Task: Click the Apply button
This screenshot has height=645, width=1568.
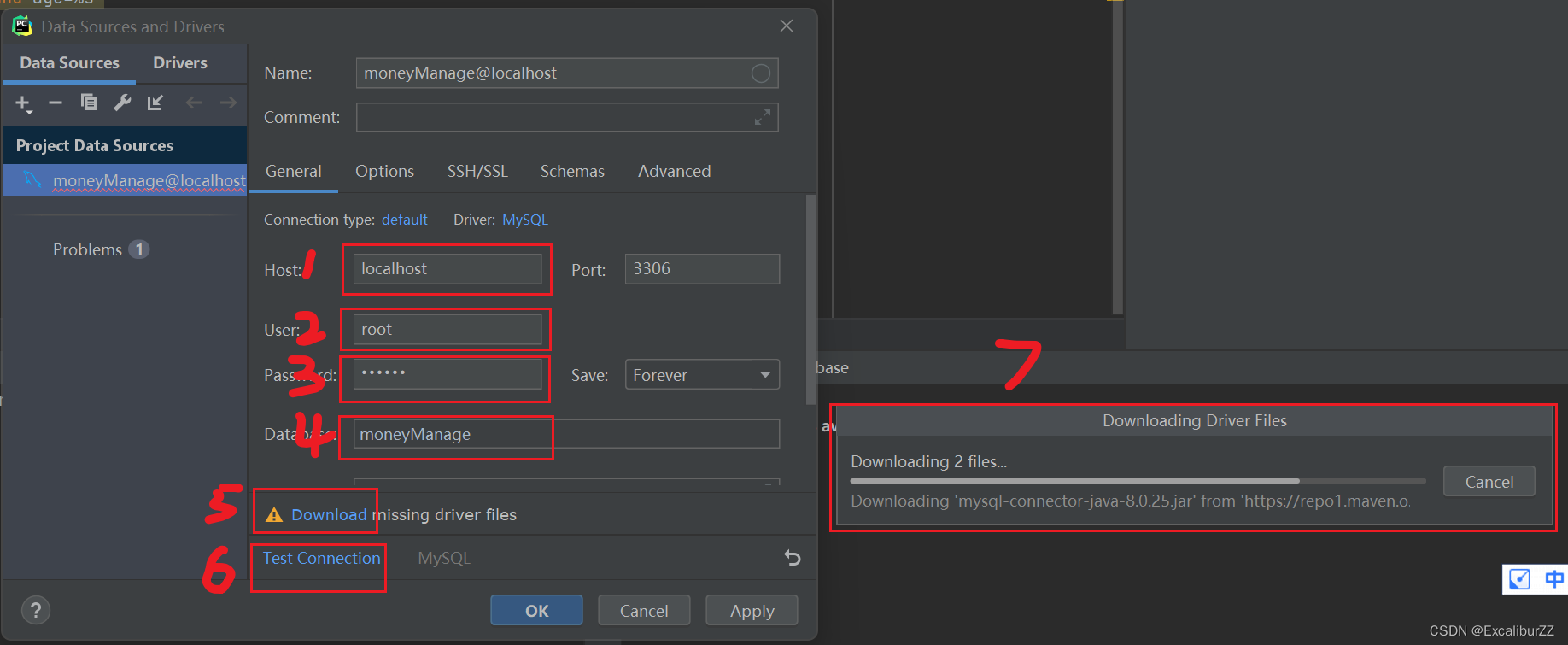Action: coord(752,610)
